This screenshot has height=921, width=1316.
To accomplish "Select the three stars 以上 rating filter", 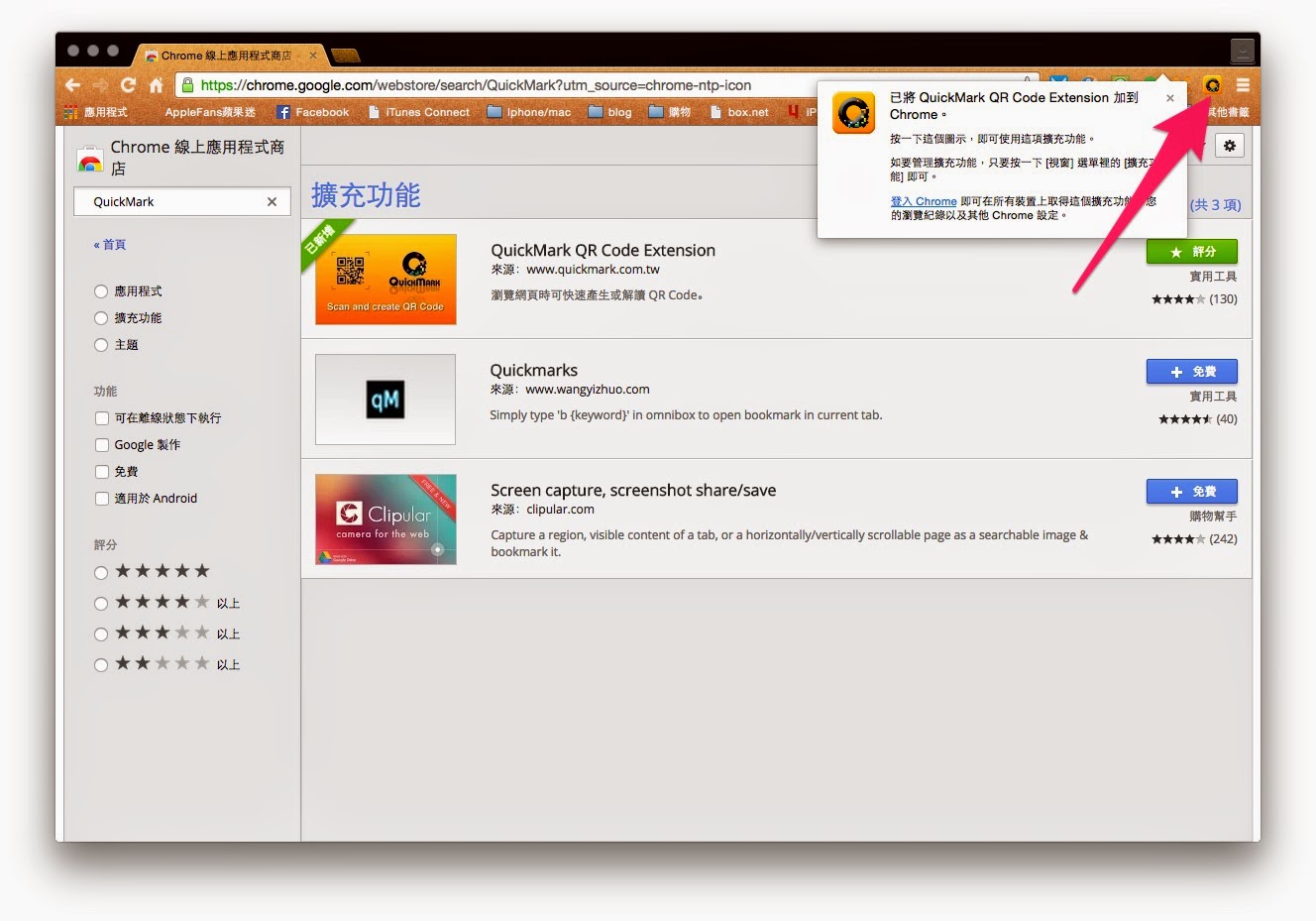I will [x=101, y=633].
